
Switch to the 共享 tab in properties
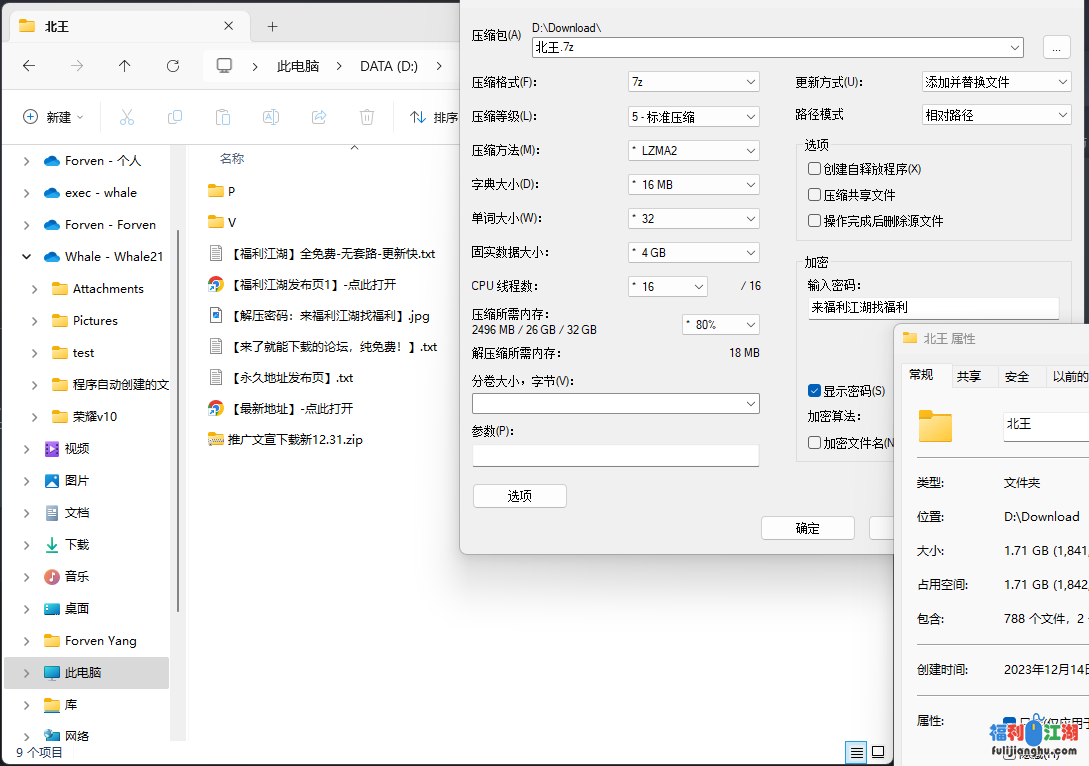pyautogui.click(x=971, y=377)
